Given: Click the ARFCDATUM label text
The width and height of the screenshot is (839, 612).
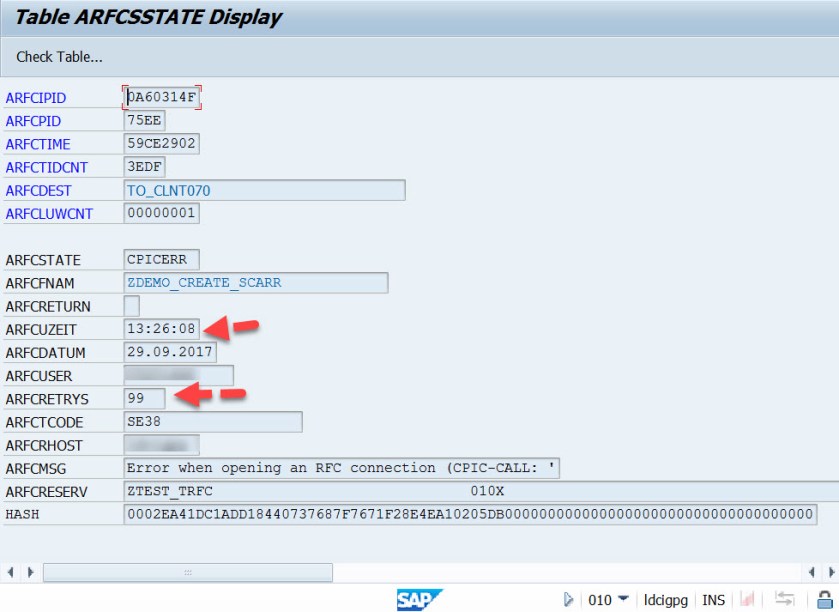Looking at the screenshot, I should click(x=45, y=353).
